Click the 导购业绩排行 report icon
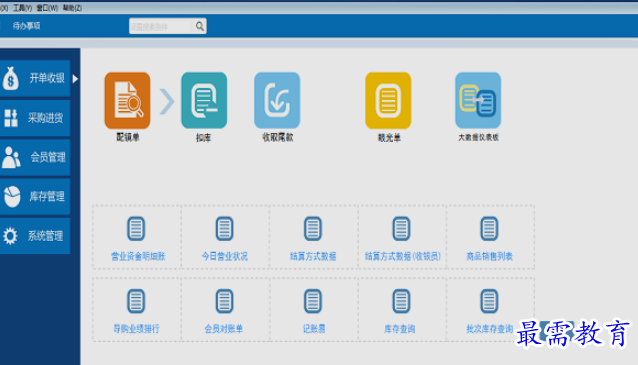This screenshot has height=365, width=638. click(x=136, y=301)
